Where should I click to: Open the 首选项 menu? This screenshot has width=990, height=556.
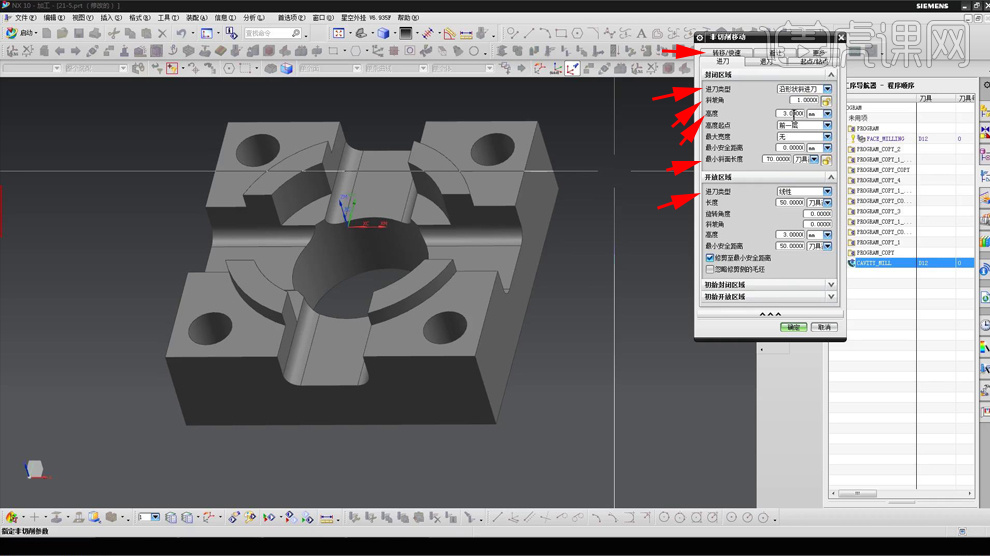tap(291, 18)
